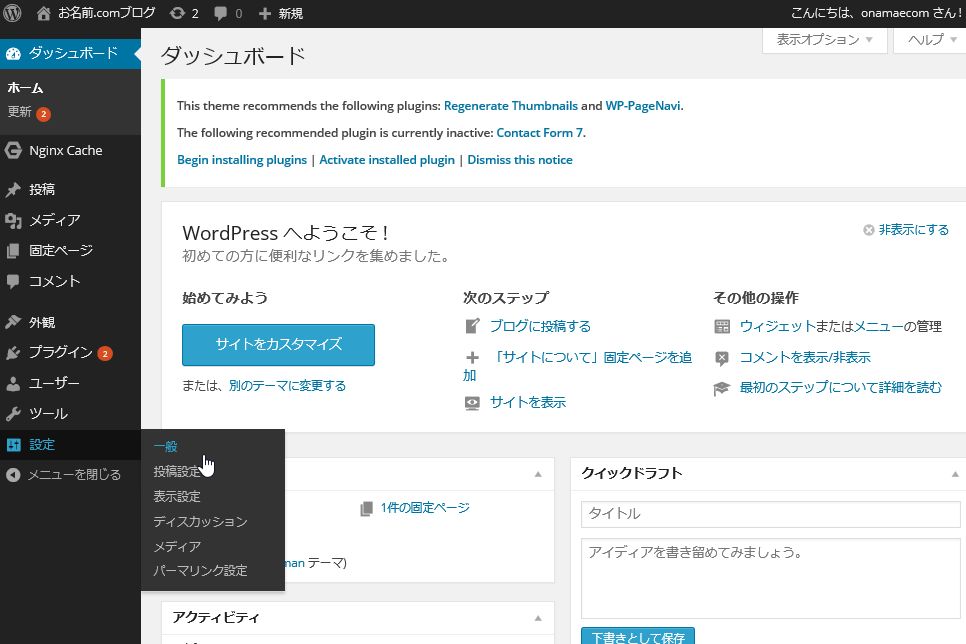This screenshot has width=966, height=644.
Task: Click the WordPress logo icon
Action: pos(12,13)
